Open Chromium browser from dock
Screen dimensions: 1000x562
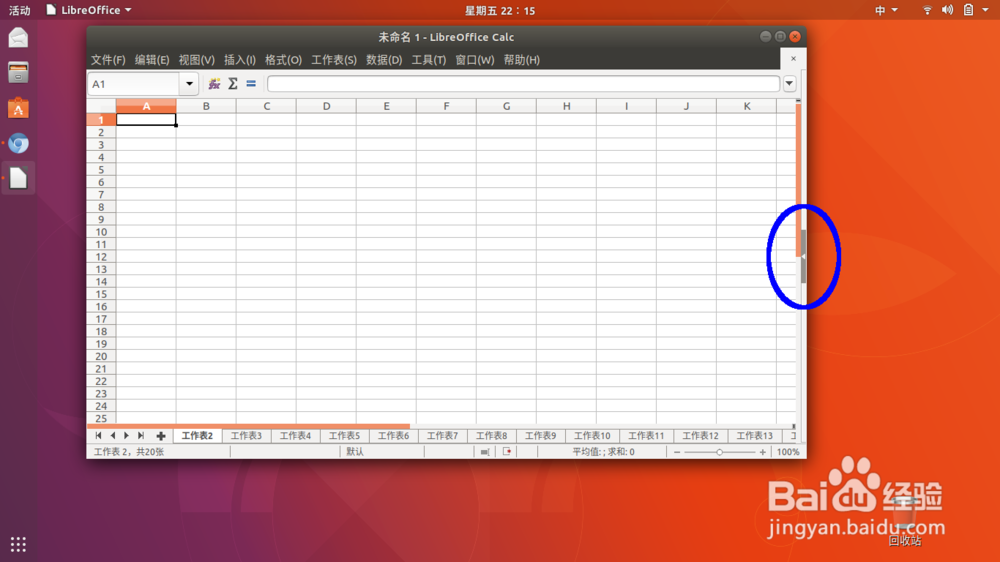[18, 144]
